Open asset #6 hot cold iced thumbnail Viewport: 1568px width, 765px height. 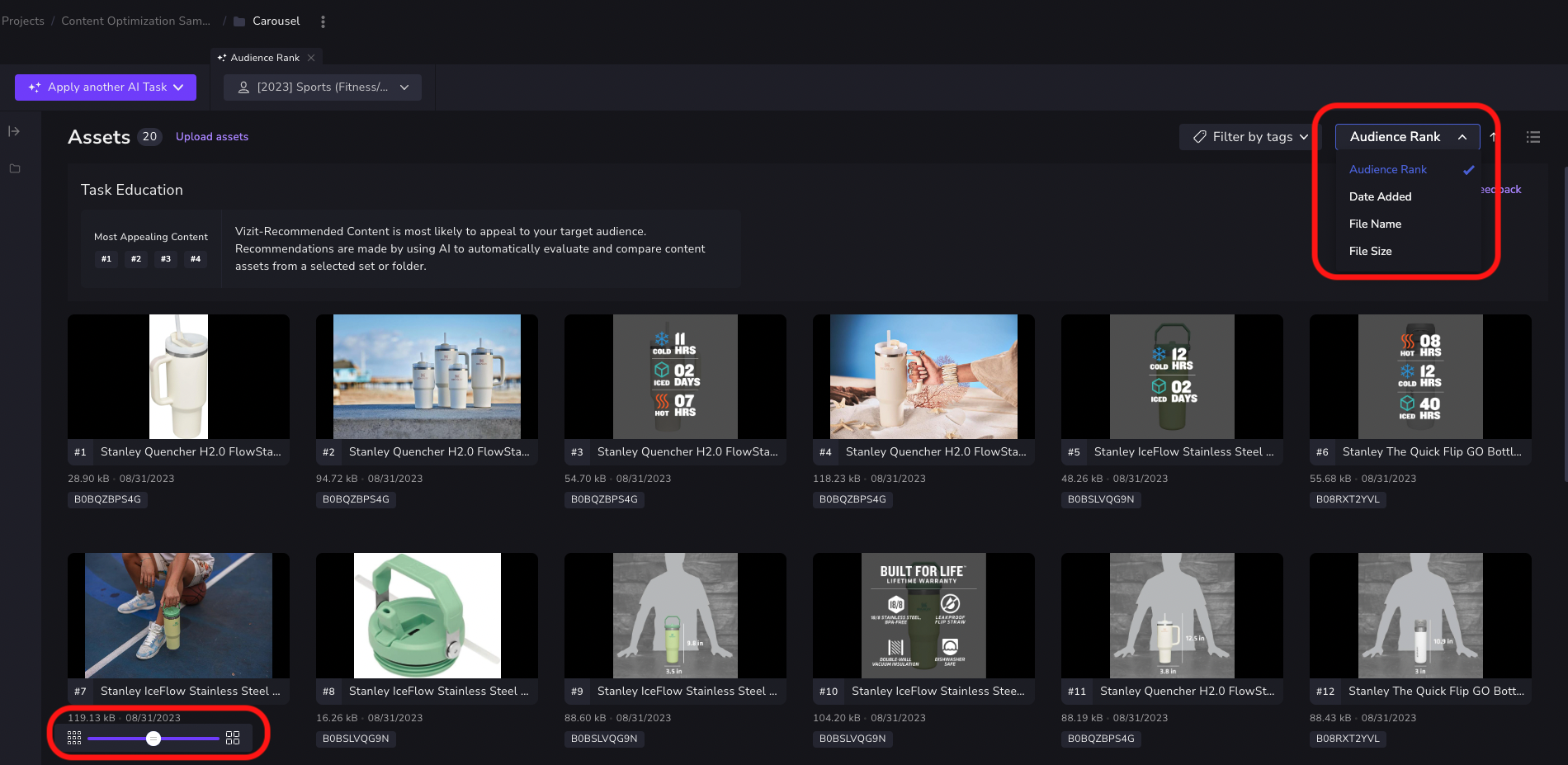pyautogui.click(x=1420, y=376)
